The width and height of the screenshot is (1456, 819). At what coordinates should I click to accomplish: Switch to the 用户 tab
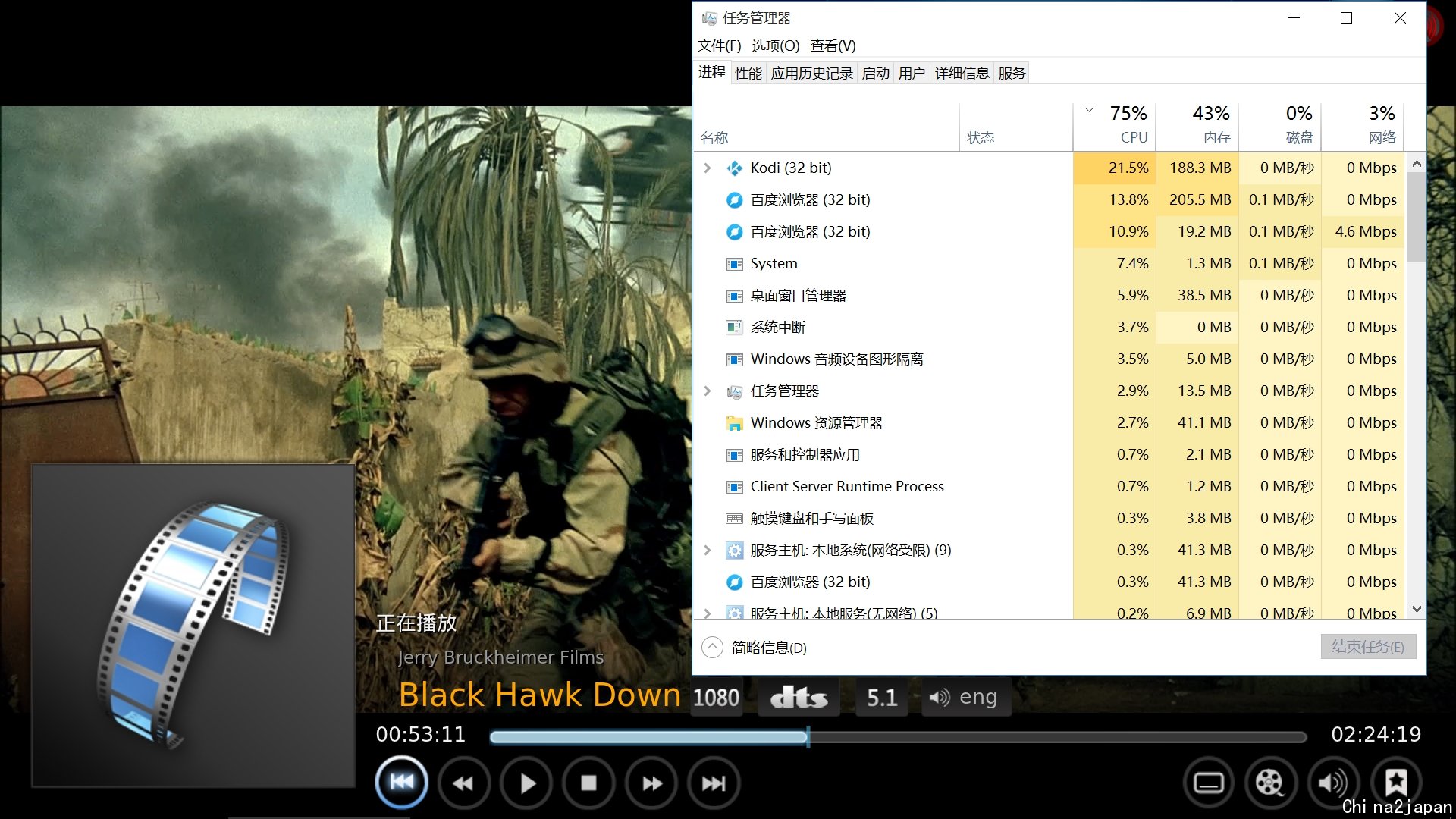coord(912,73)
